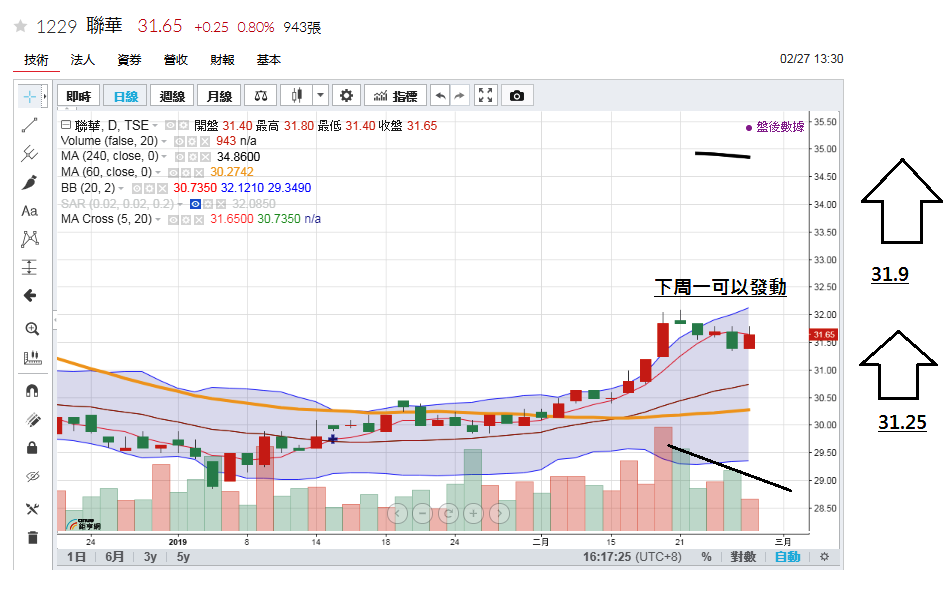Set range to 6月
This screenshot has height=600, width=949.
[114, 556]
